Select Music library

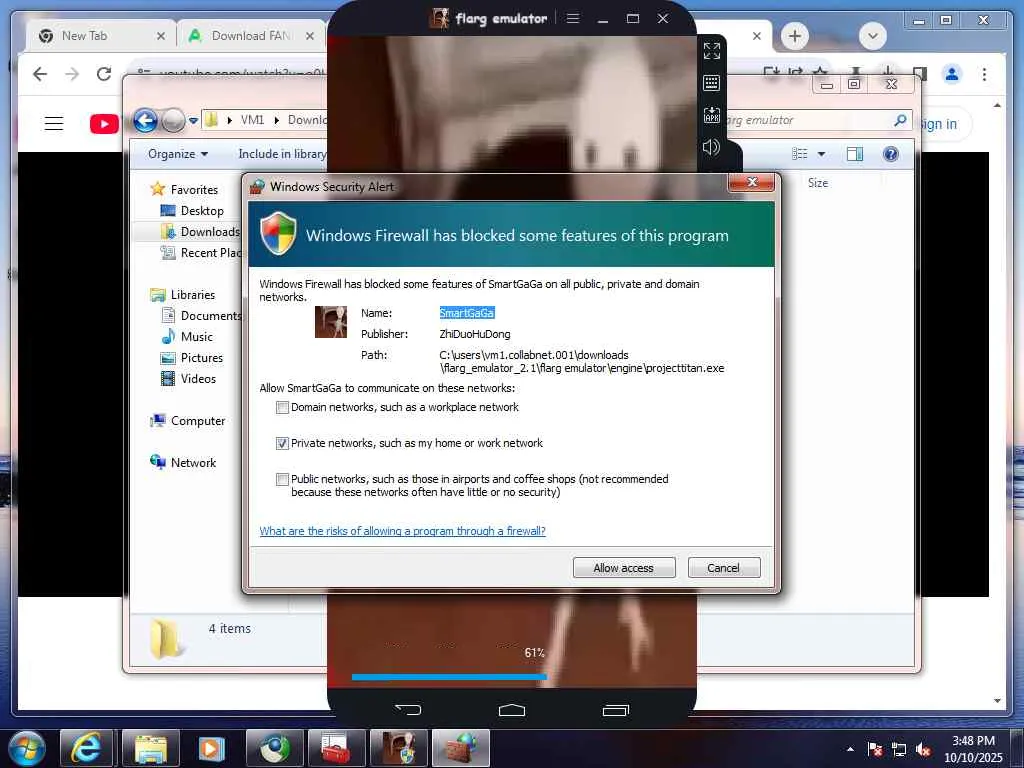(x=196, y=337)
